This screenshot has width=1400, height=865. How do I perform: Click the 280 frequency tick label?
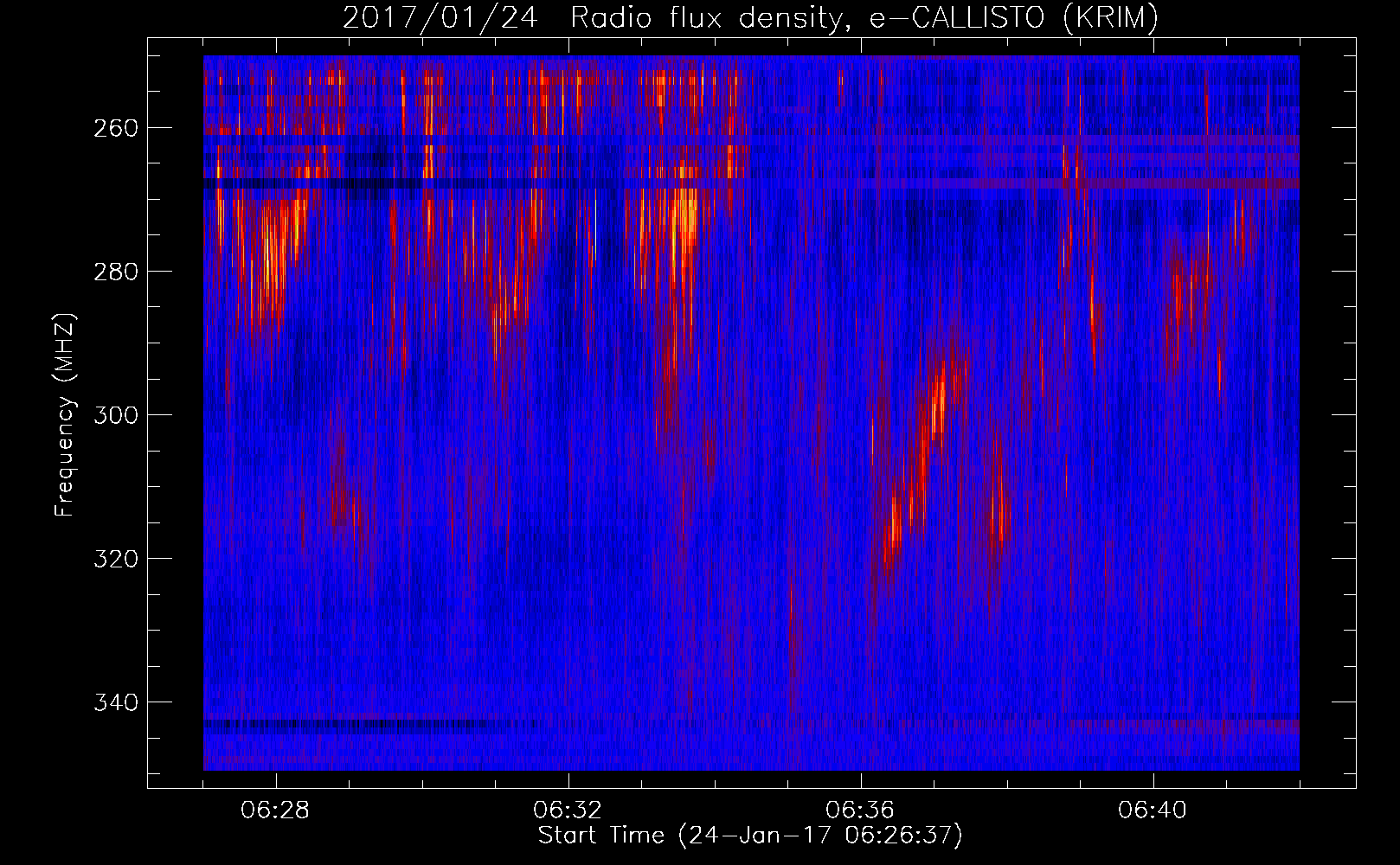click(114, 272)
